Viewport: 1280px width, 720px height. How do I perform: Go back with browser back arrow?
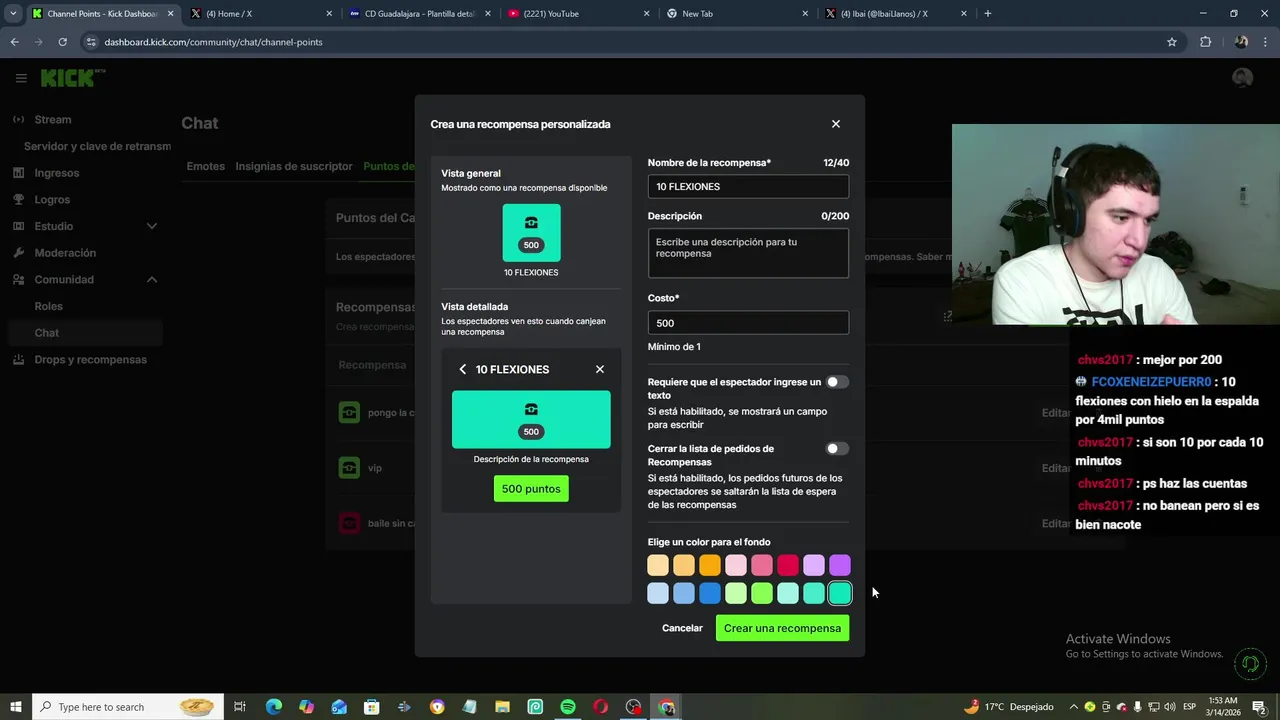tap(15, 42)
